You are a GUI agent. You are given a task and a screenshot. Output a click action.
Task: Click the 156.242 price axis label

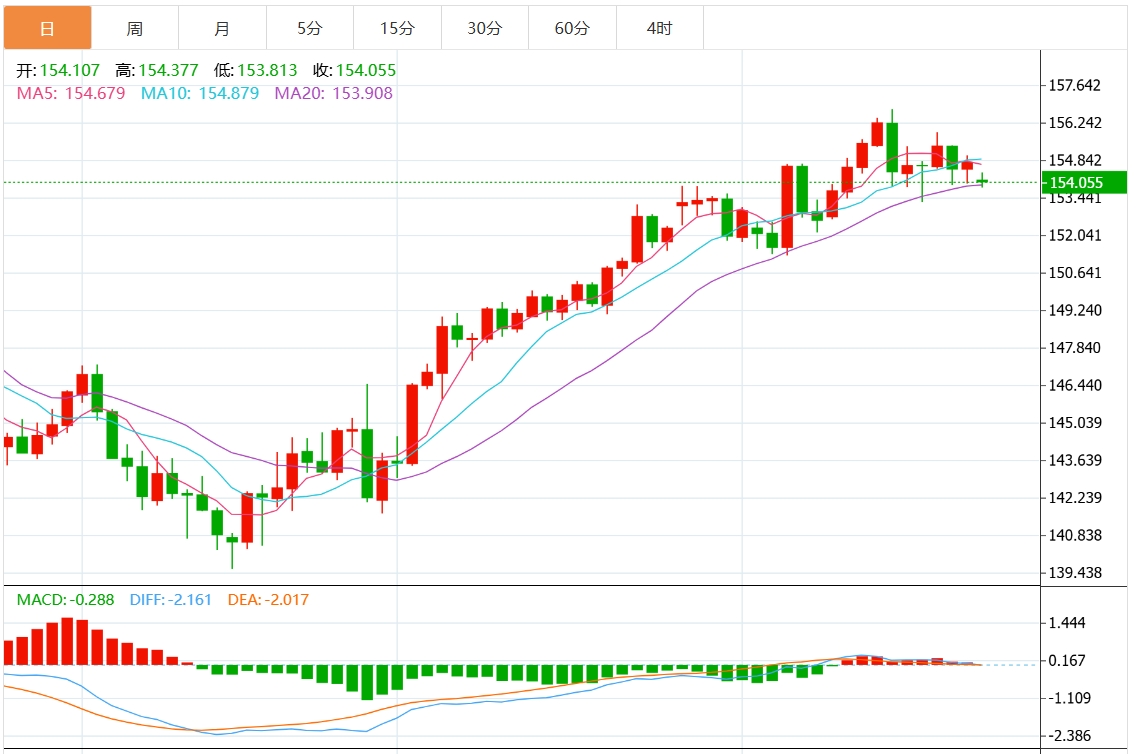coord(1075,122)
